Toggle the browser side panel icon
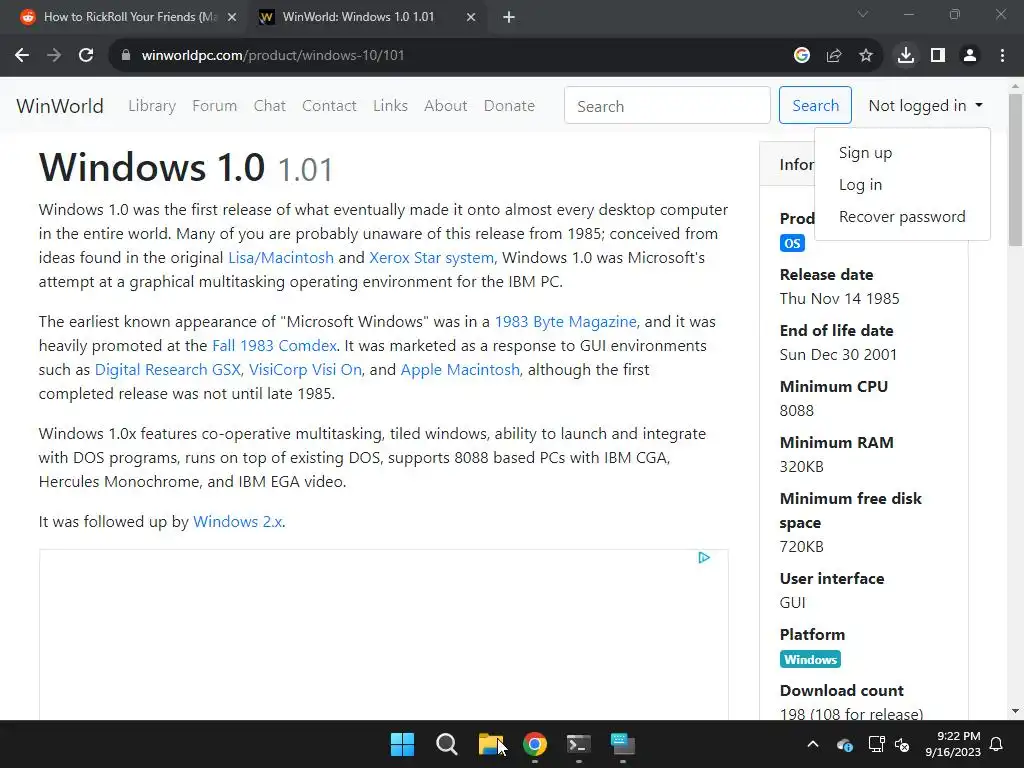Screen dimensions: 1024x768 click(x=938, y=56)
